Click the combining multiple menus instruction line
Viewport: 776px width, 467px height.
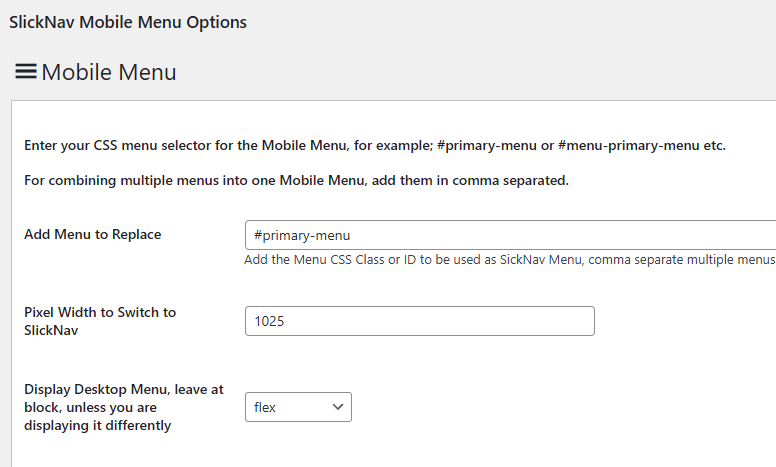[x=296, y=181]
